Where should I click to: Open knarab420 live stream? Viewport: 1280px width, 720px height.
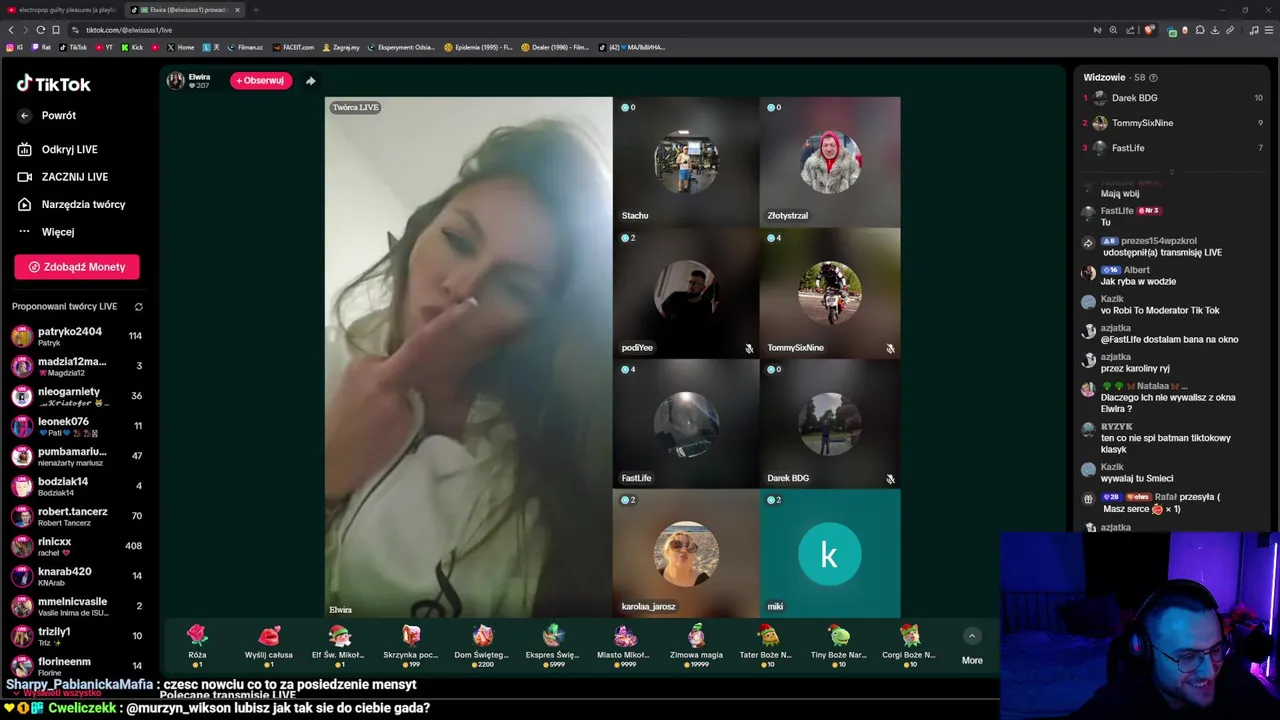click(77, 576)
